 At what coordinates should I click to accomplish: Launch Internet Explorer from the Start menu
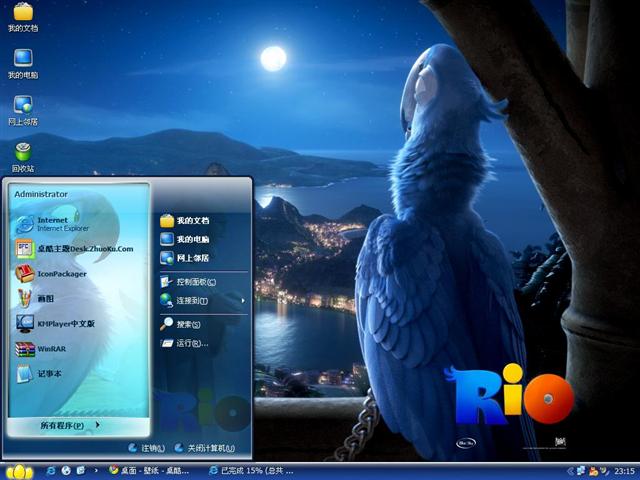click(52, 224)
